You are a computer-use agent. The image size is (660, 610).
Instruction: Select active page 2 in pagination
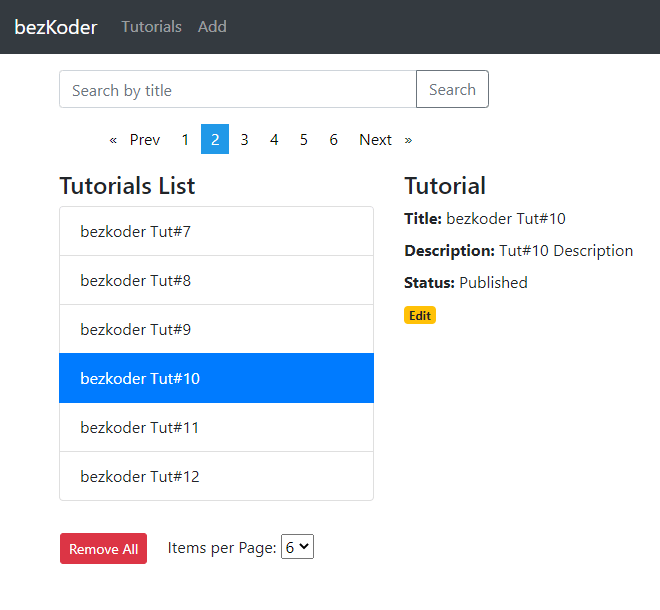tap(215, 139)
